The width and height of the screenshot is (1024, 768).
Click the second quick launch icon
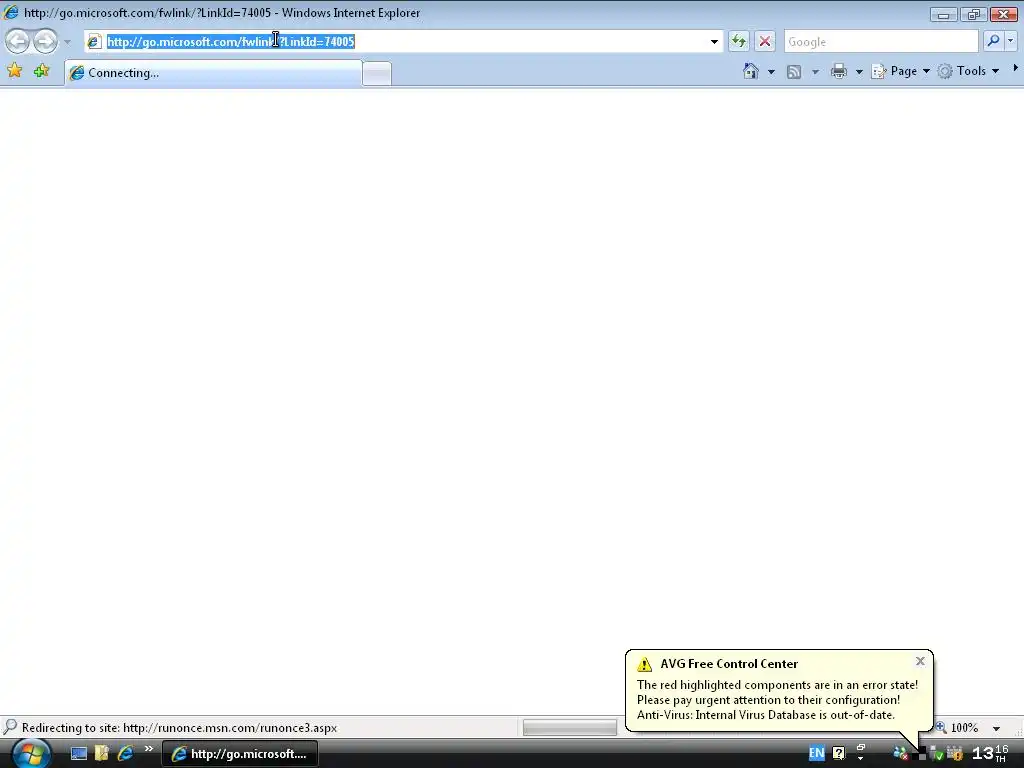[102, 754]
